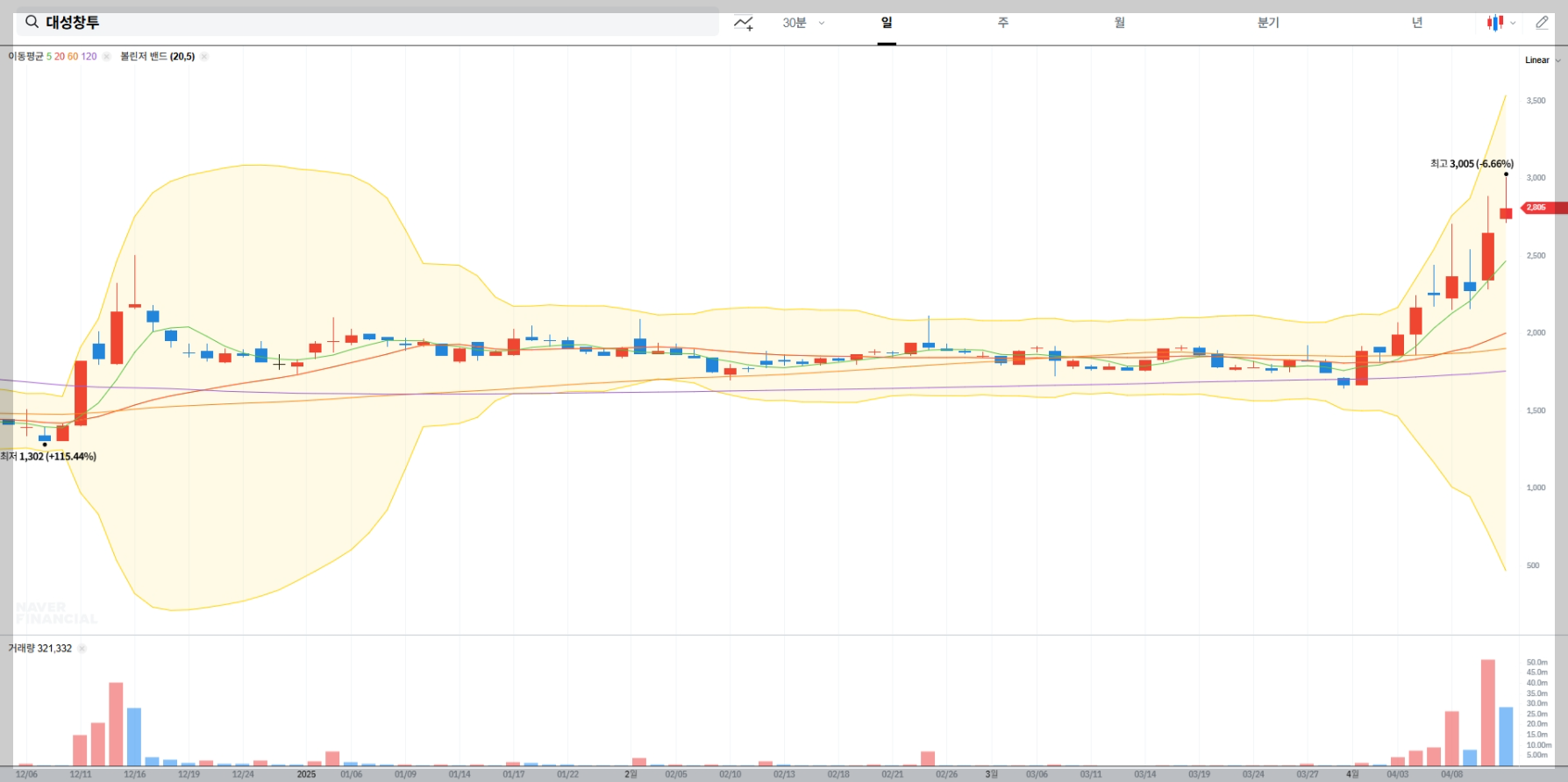Click the 거래량 321,332 label
Screen dimensions: 1568x782
pyautogui.click(x=40, y=649)
